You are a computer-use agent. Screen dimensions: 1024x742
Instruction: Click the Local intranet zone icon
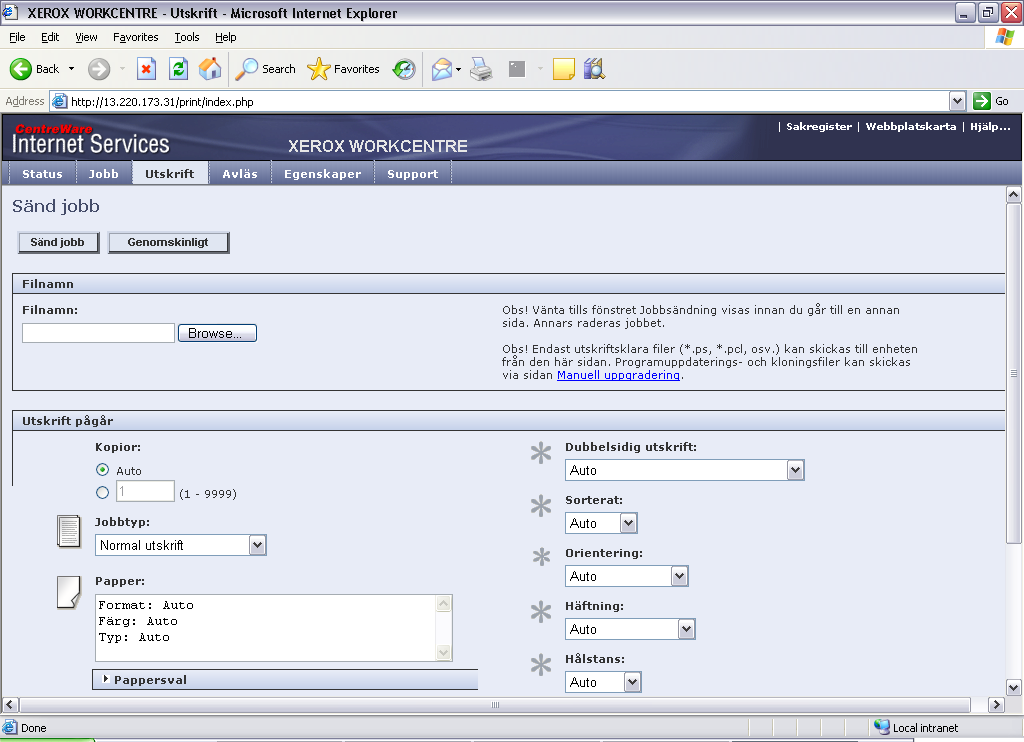click(x=882, y=727)
